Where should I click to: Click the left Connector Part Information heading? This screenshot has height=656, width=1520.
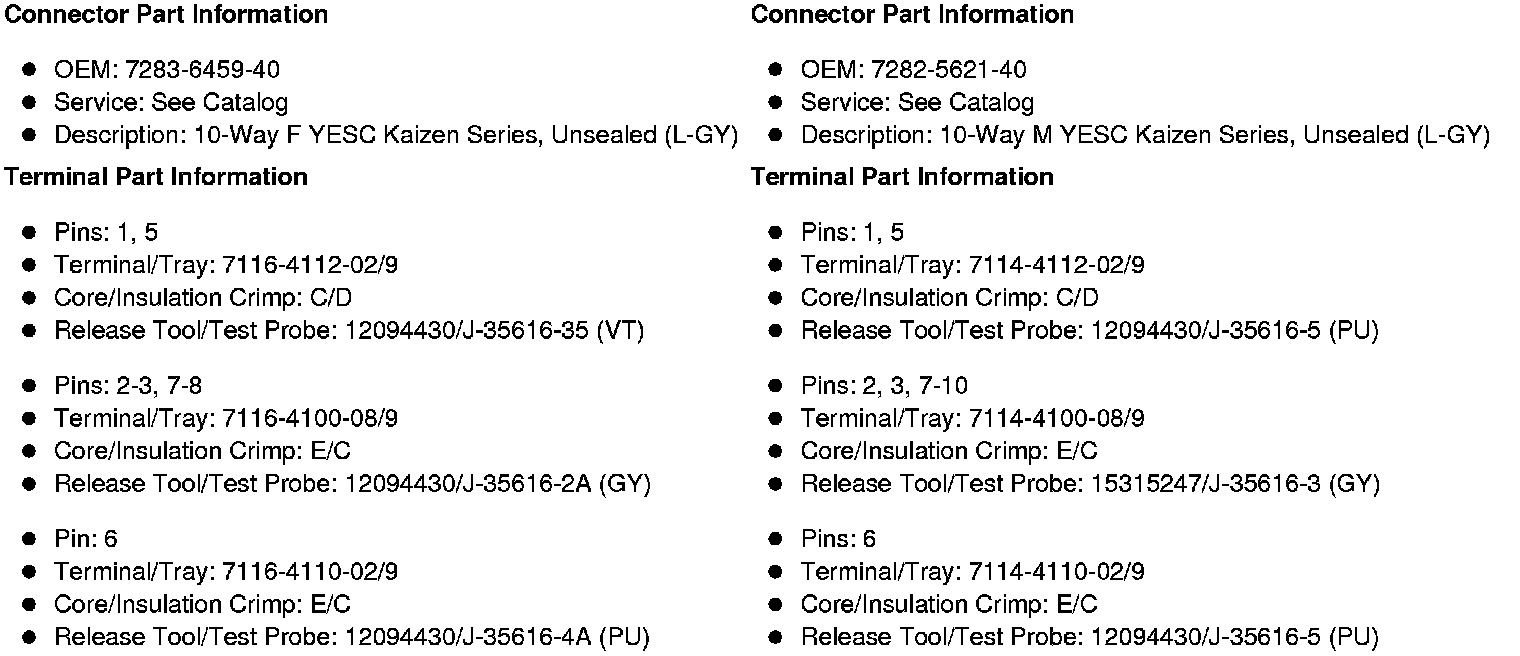[166, 15]
